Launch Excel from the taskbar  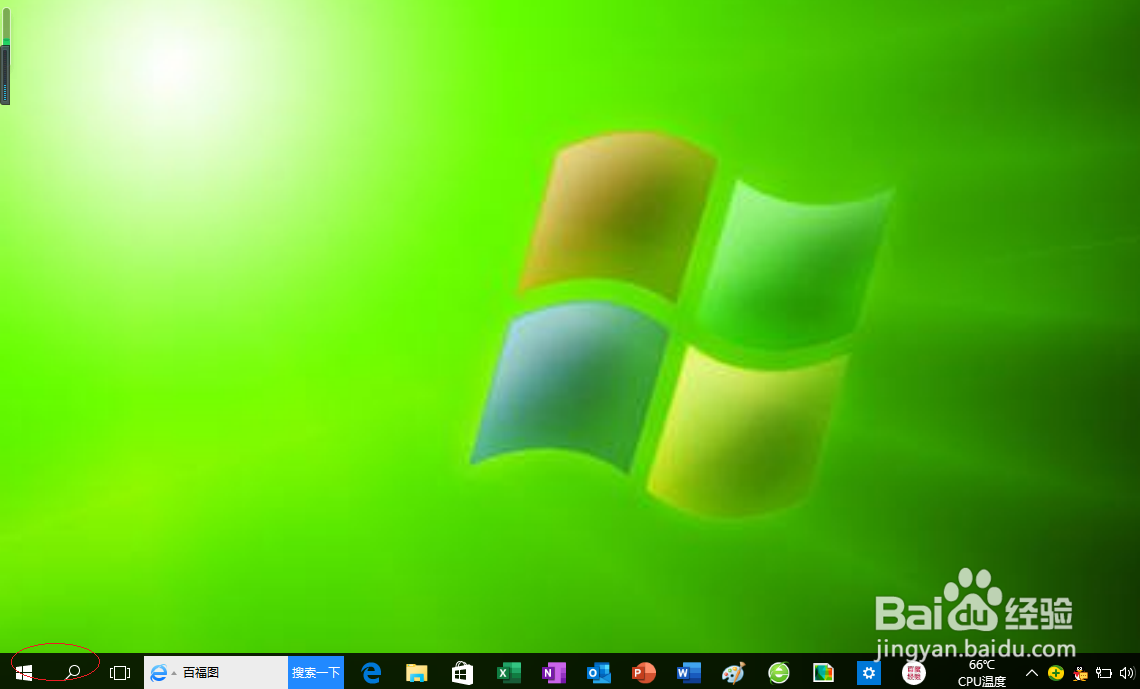click(508, 673)
